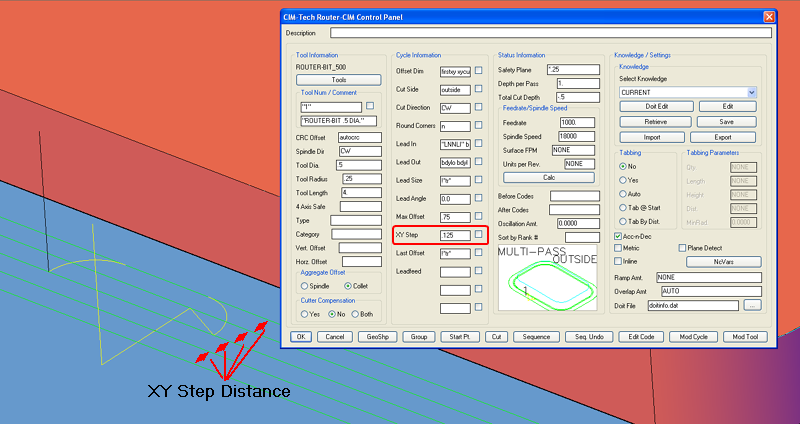Click Doit Edit button
The height and width of the screenshot is (424, 800).
coord(657,107)
